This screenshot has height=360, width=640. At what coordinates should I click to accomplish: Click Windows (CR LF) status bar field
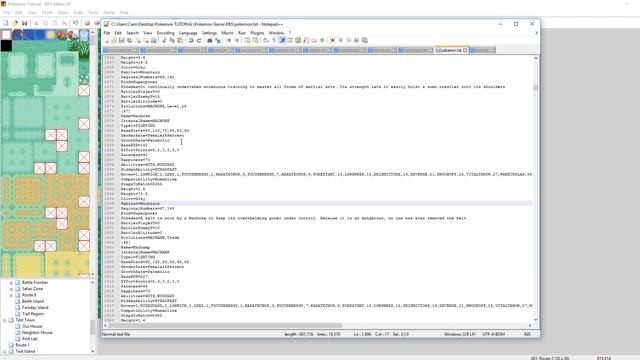pyautogui.click(x=460, y=334)
